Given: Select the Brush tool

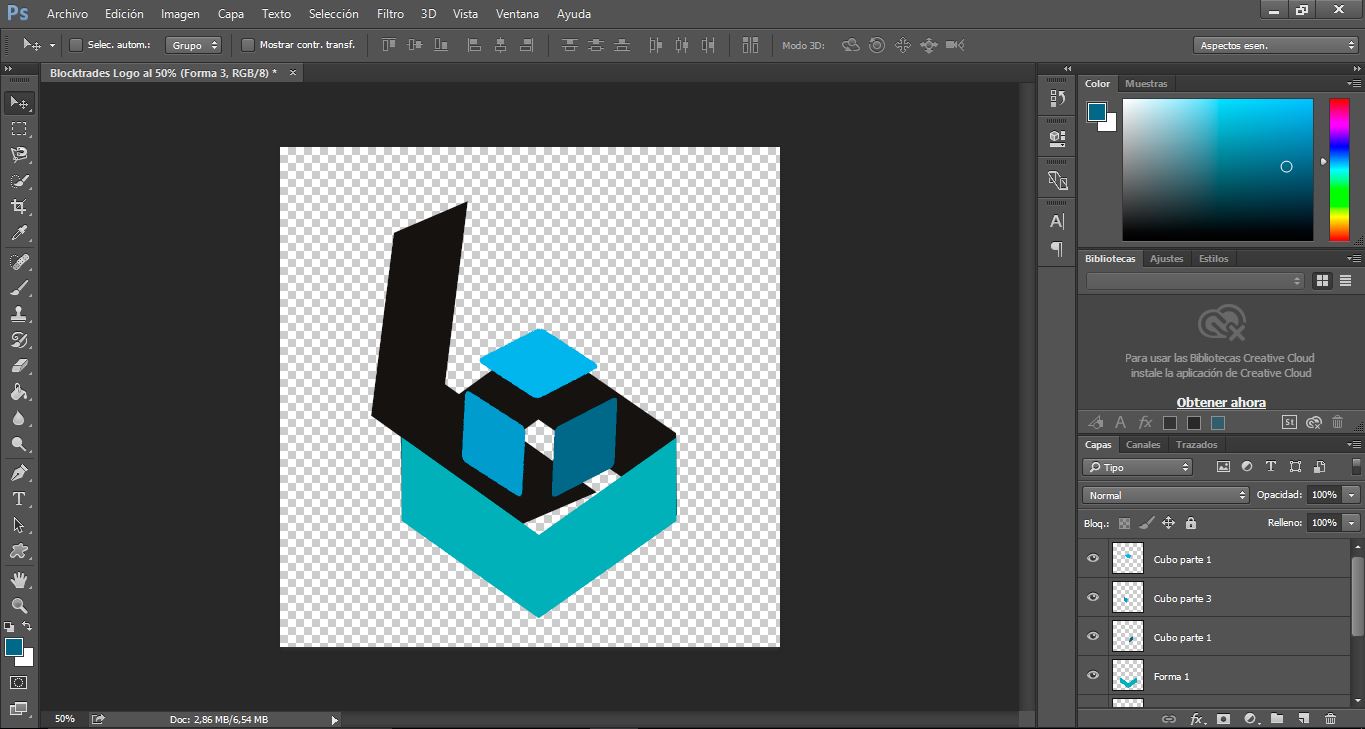Looking at the screenshot, I should [19, 288].
